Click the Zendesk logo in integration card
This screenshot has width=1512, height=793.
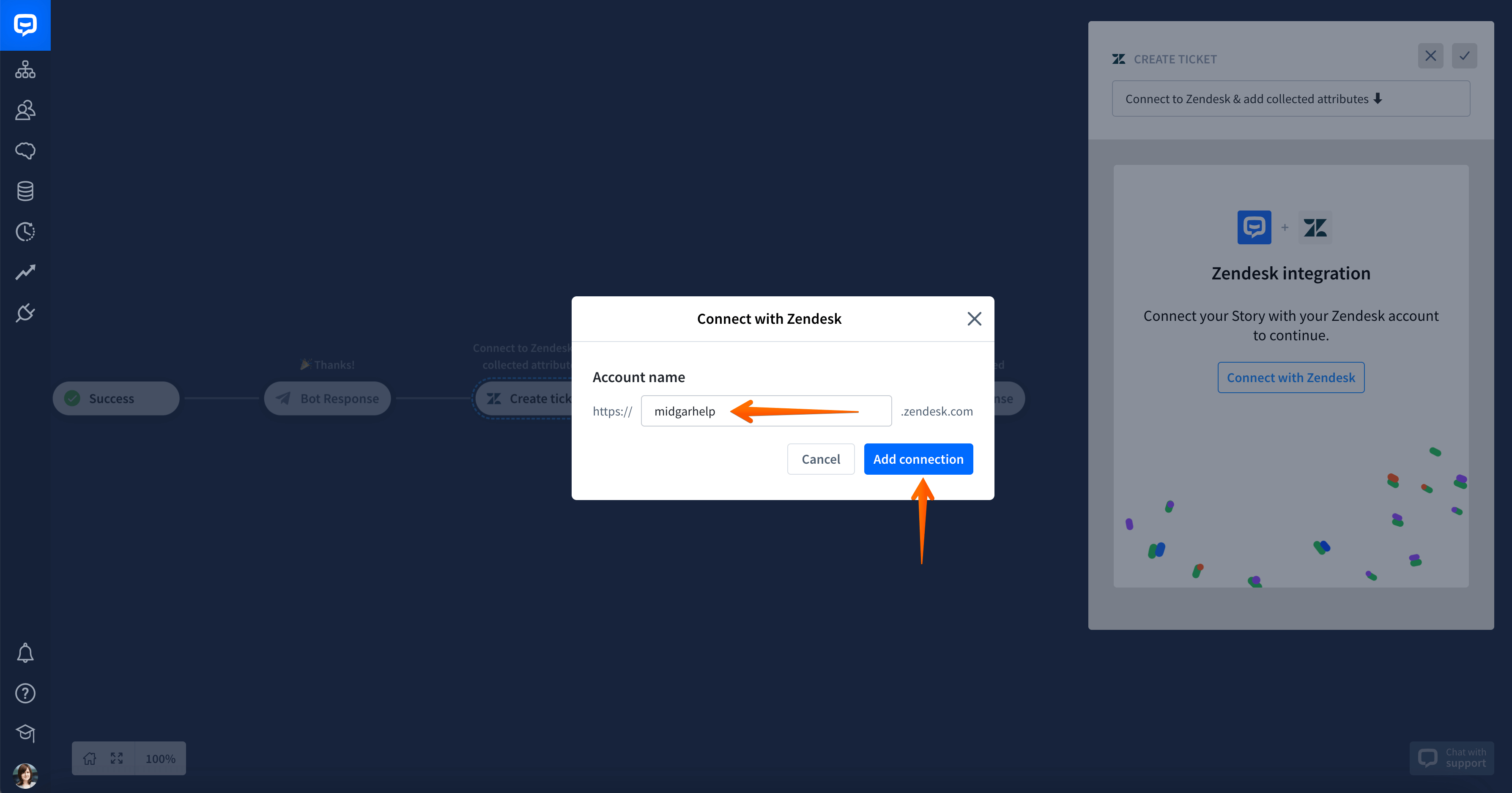(x=1315, y=227)
